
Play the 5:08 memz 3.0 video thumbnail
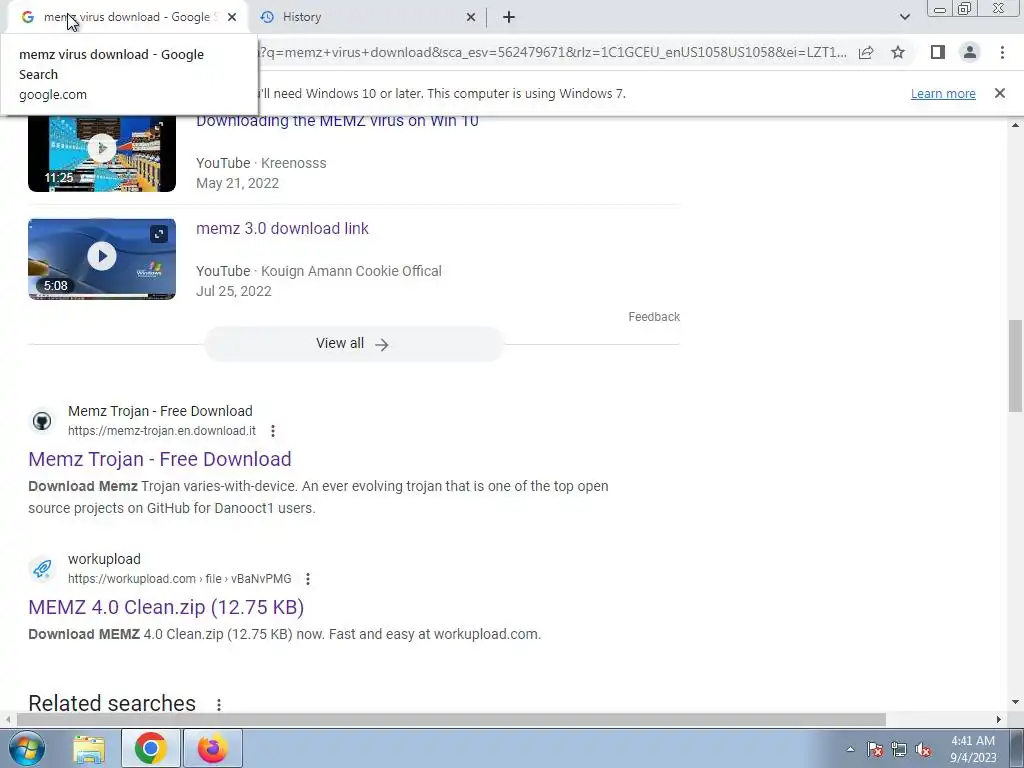pos(102,256)
